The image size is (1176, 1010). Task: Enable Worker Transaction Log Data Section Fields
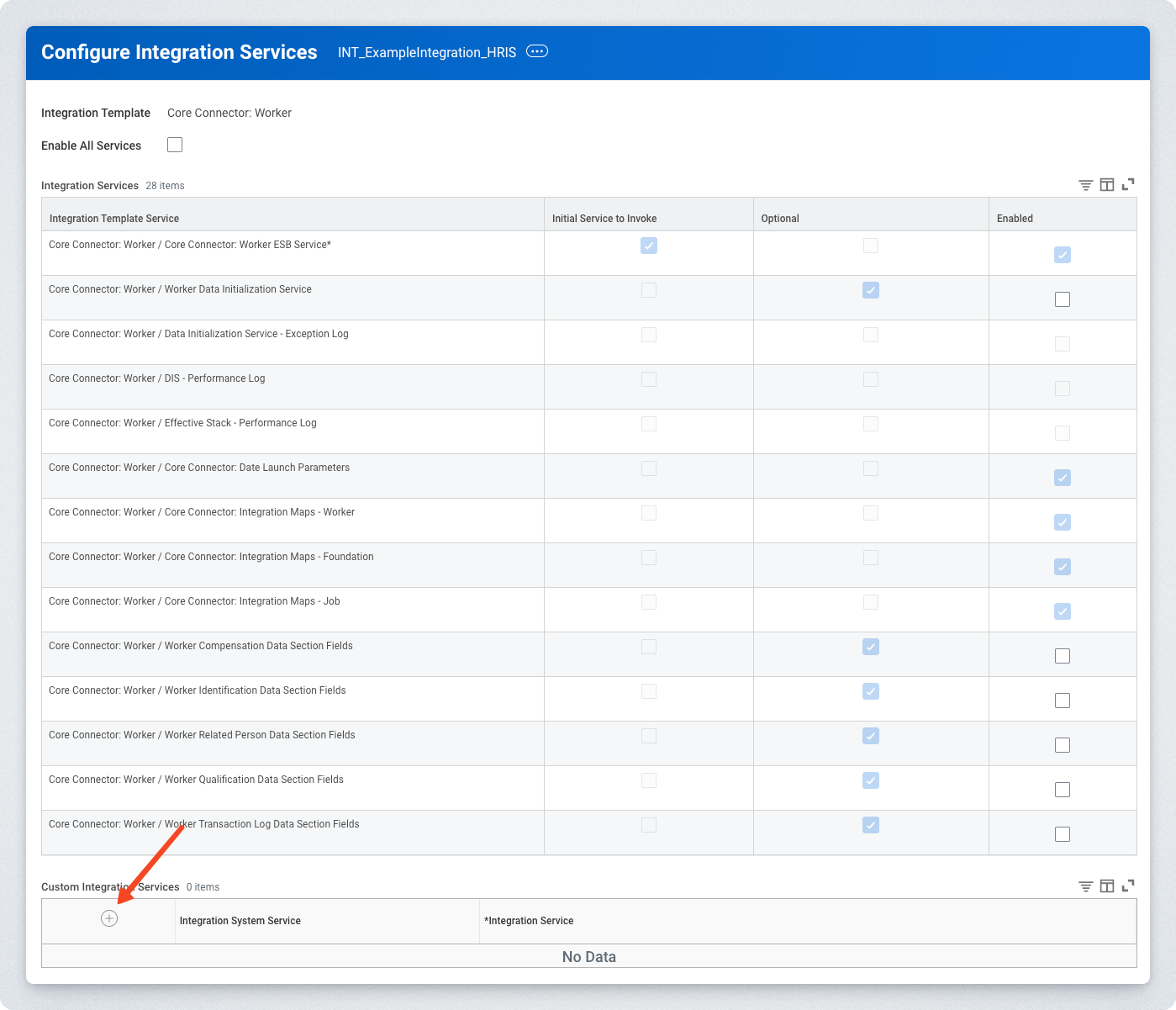tap(1063, 834)
